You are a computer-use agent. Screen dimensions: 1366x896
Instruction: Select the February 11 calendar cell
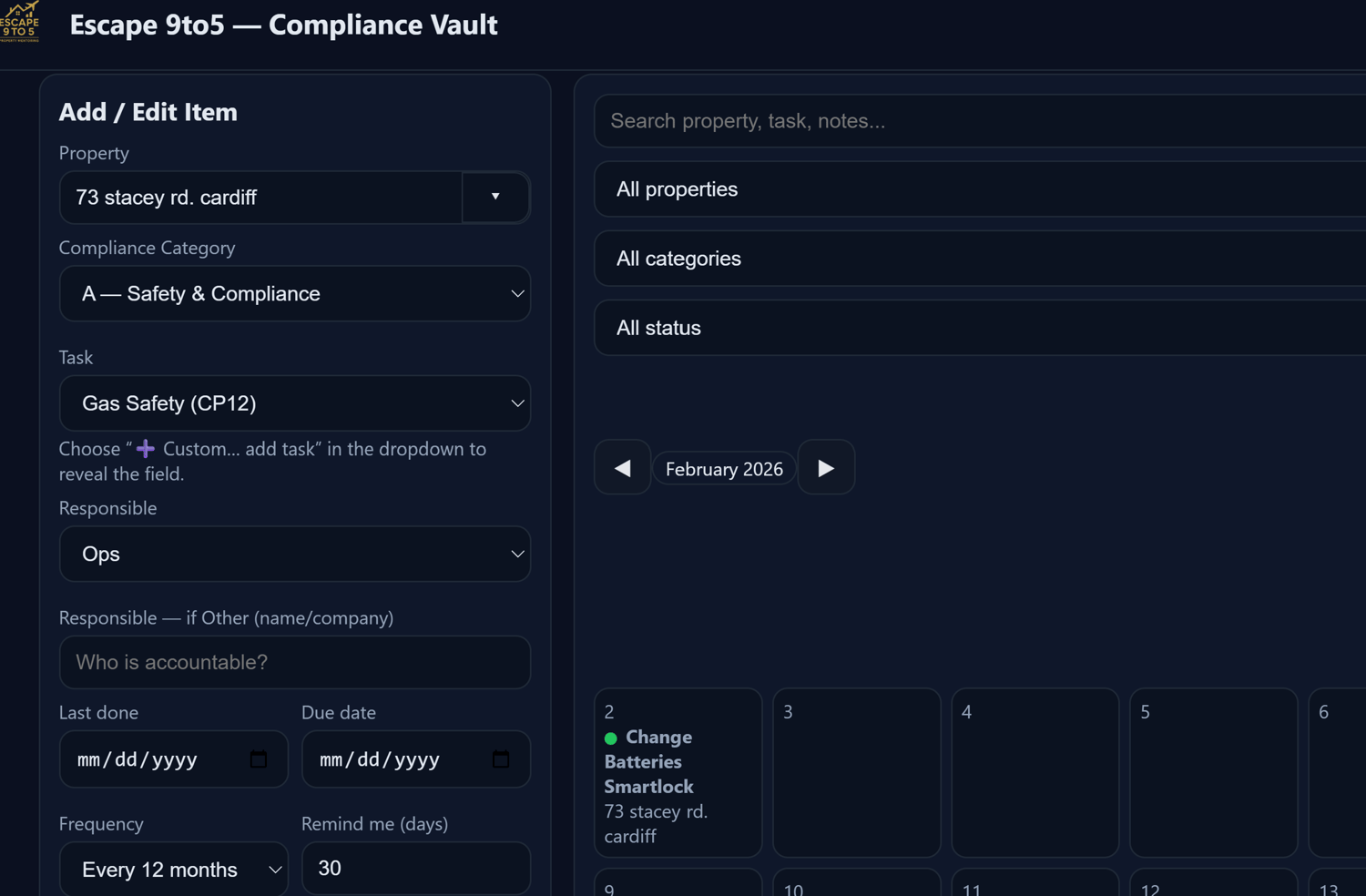[1035, 882]
